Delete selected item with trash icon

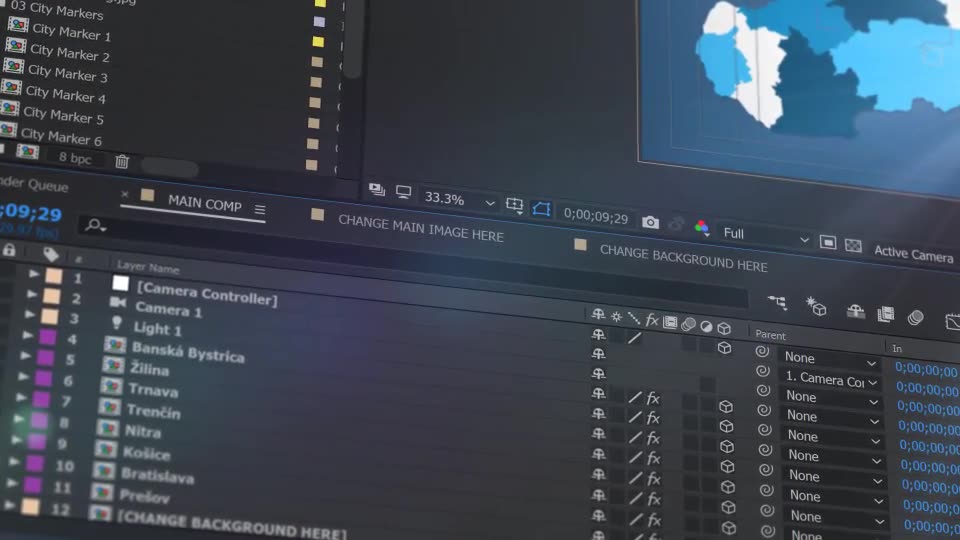point(122,161)
